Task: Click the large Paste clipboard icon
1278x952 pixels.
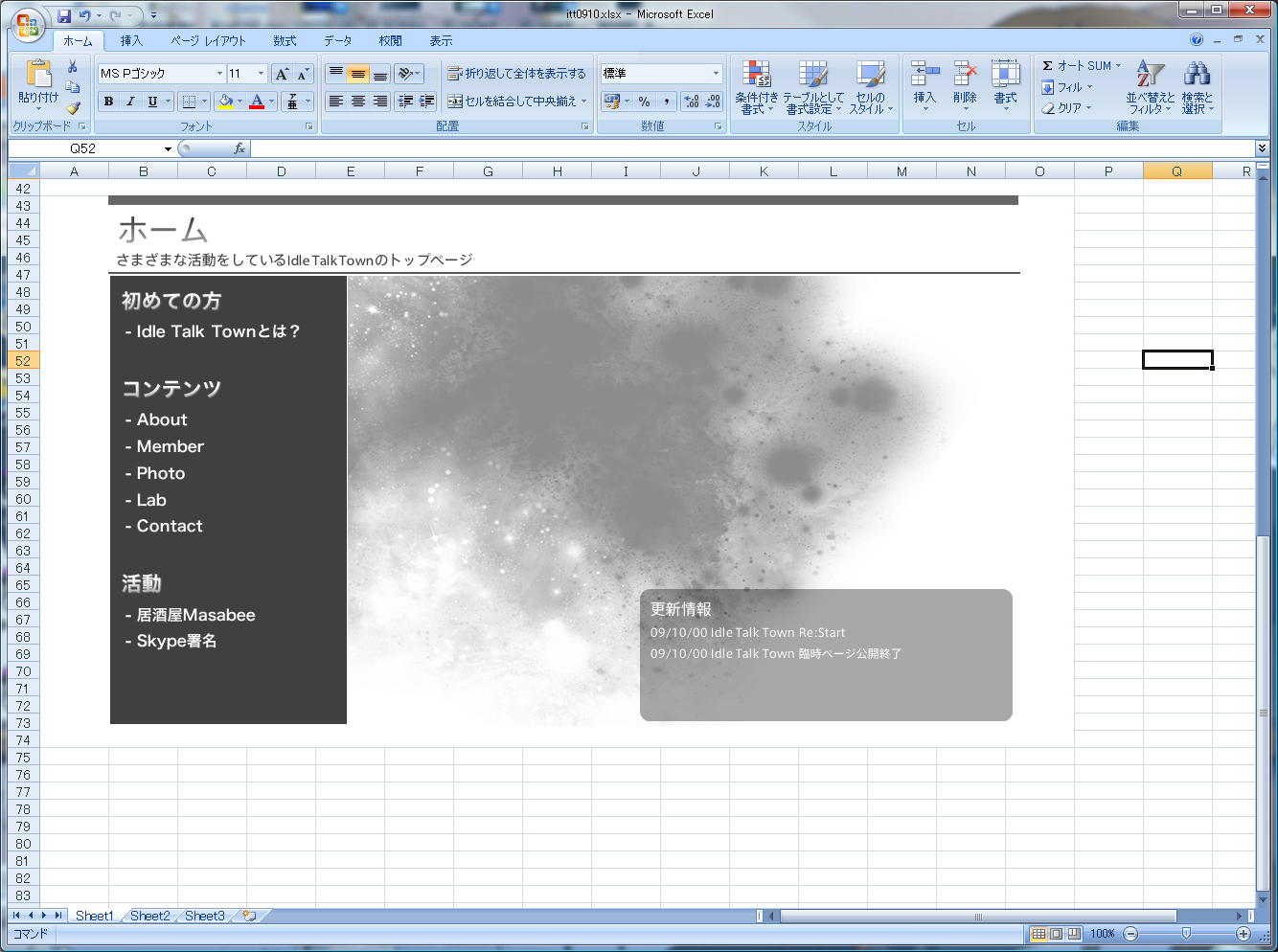Action: 38,74
